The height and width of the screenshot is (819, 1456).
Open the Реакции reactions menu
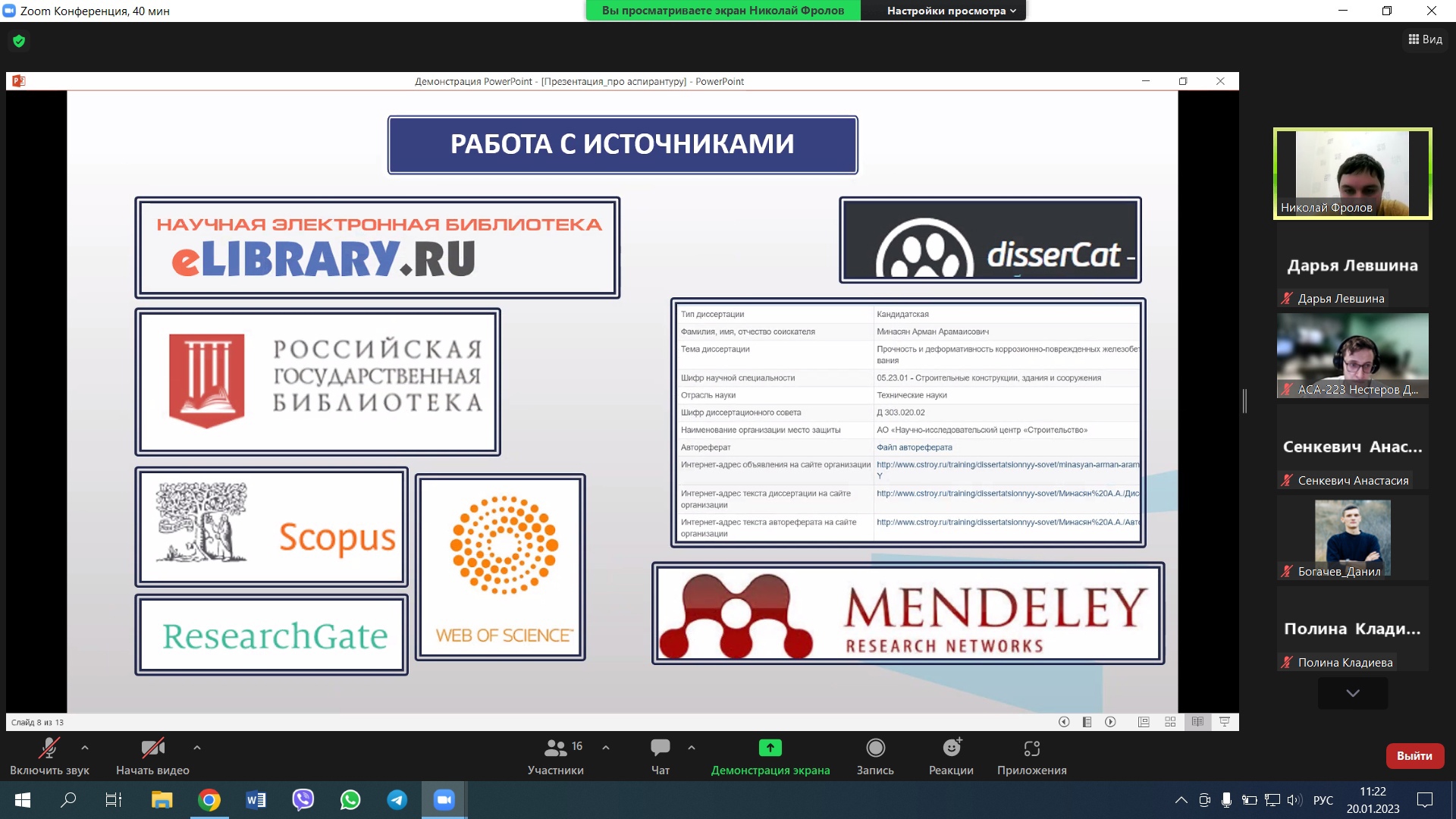point(951,756)
